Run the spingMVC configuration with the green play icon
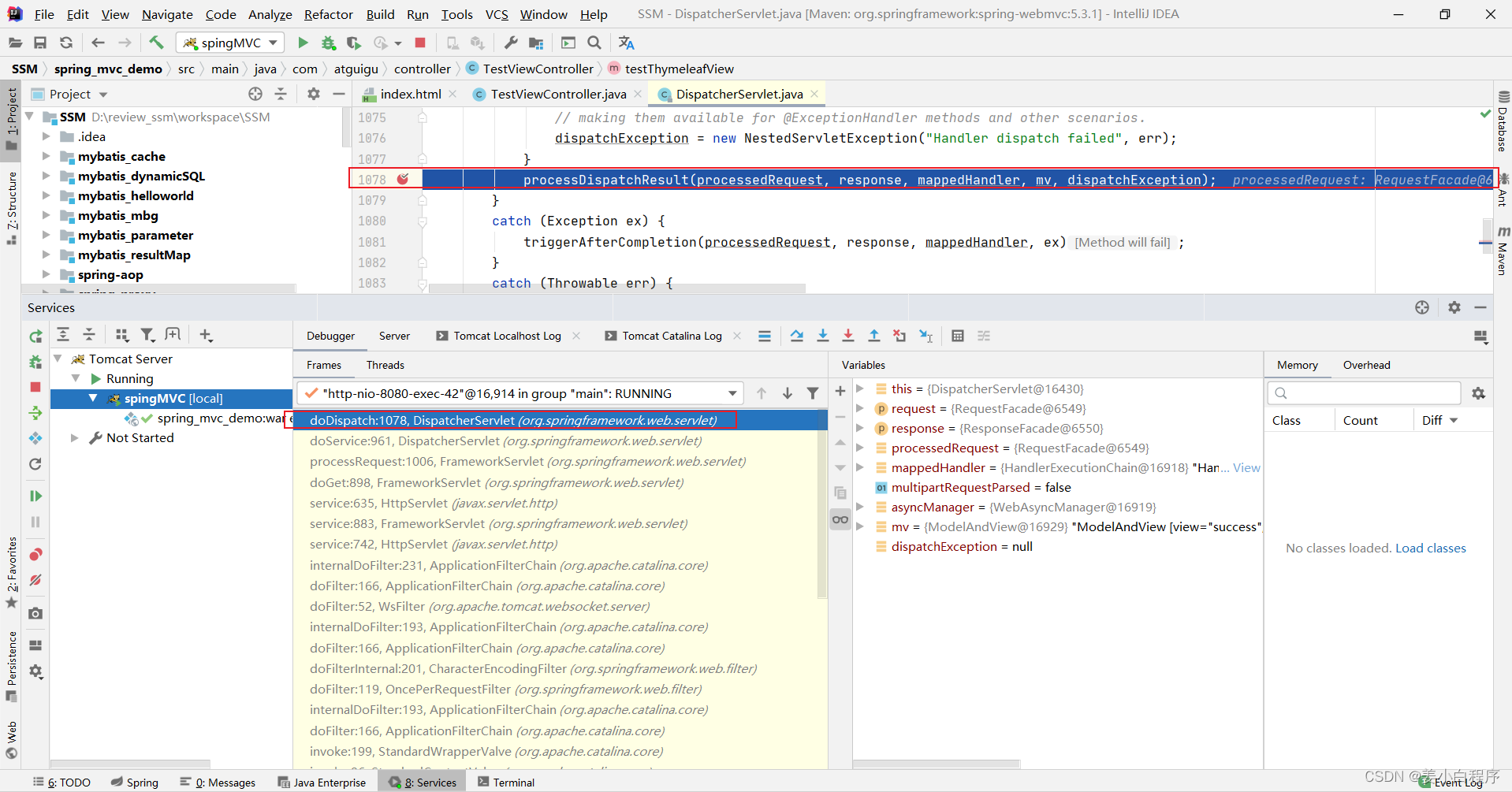The height and width of the screenshot is (792, 1512). tap(303, 43)
